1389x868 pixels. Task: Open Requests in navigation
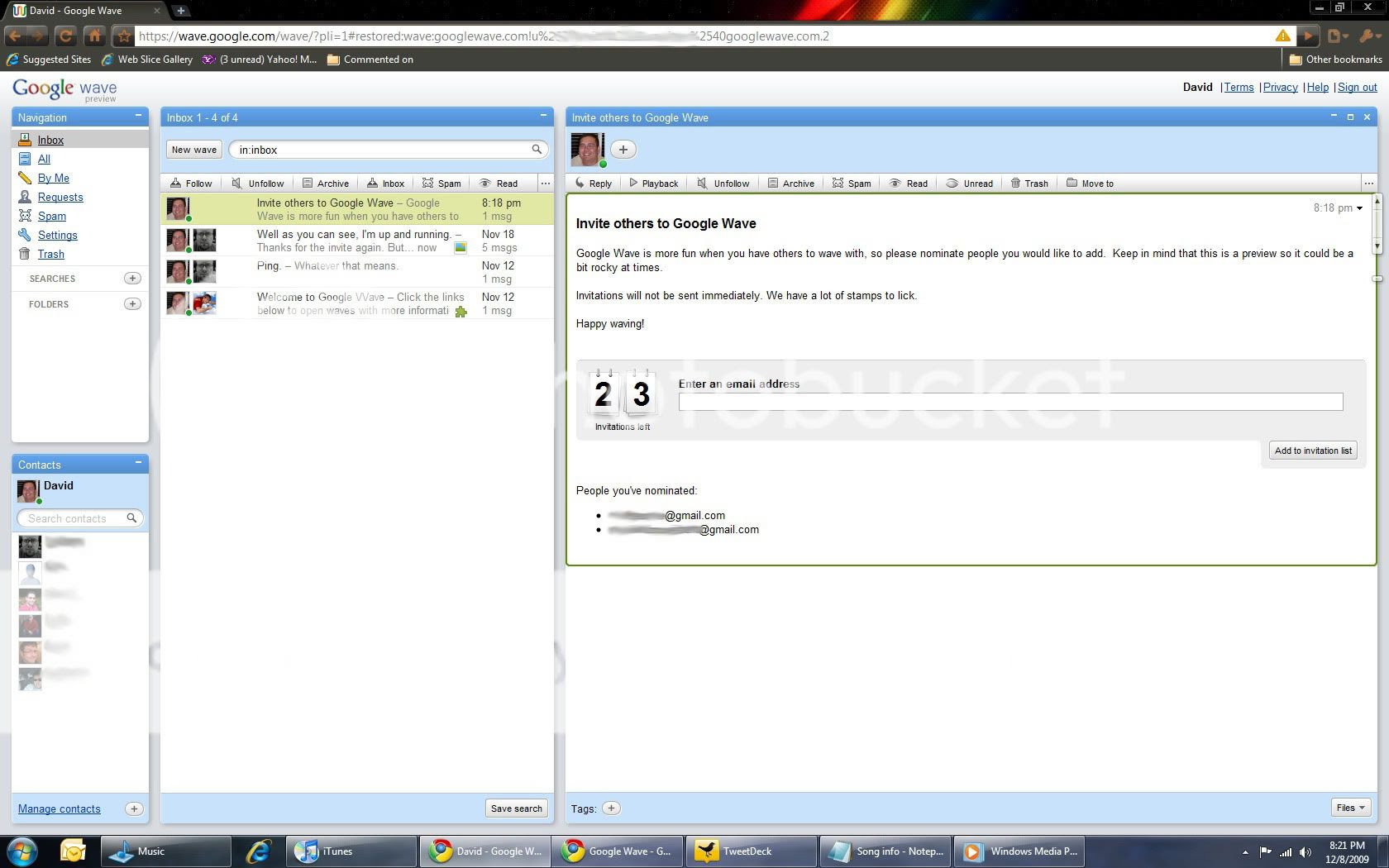click(60, 197)
